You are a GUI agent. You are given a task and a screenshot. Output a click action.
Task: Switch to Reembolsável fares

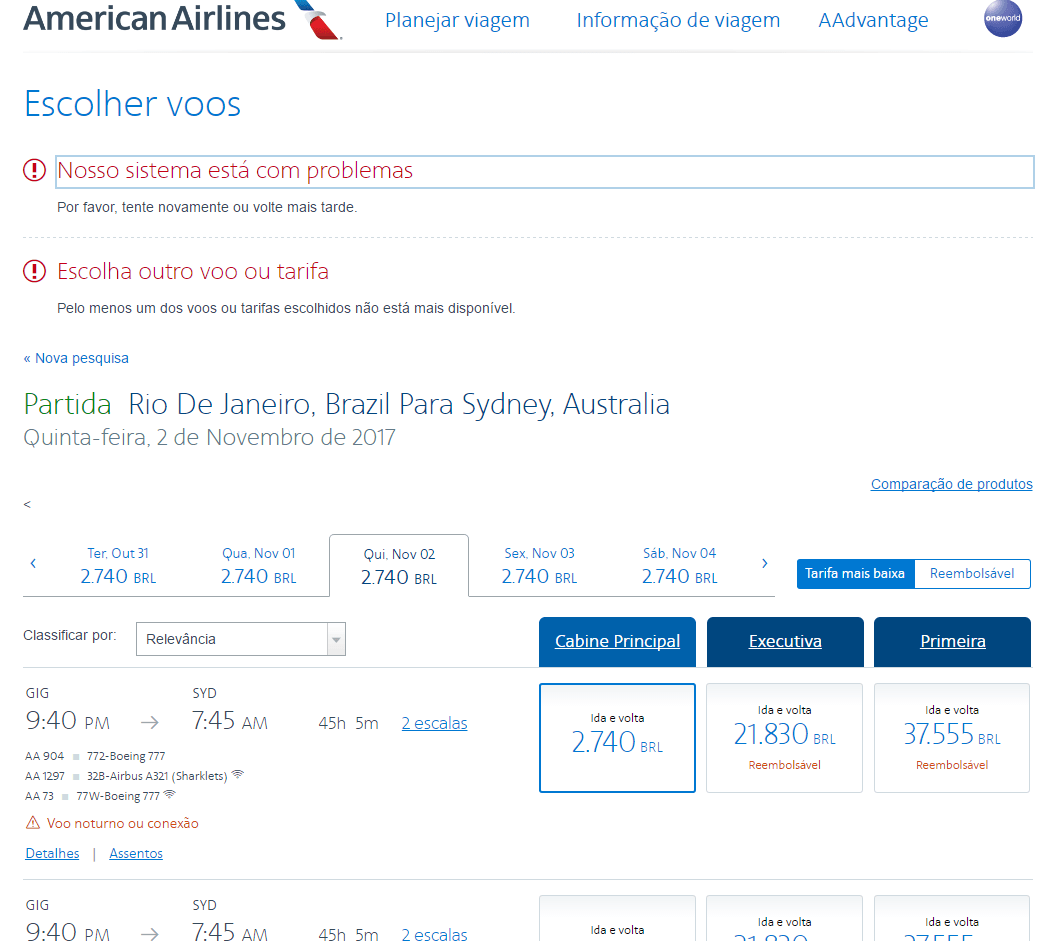click(x=972, y=574)
